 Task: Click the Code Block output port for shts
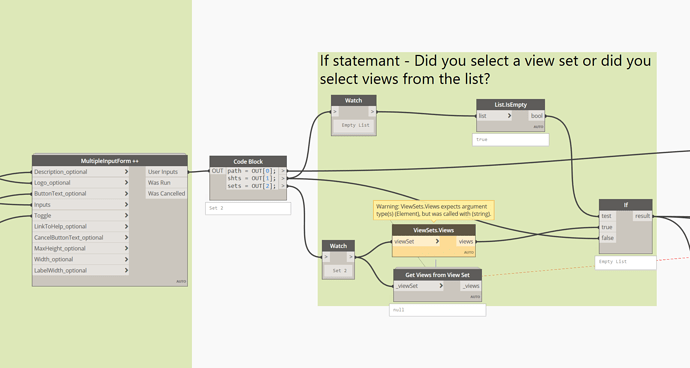[x=283, y=178]
